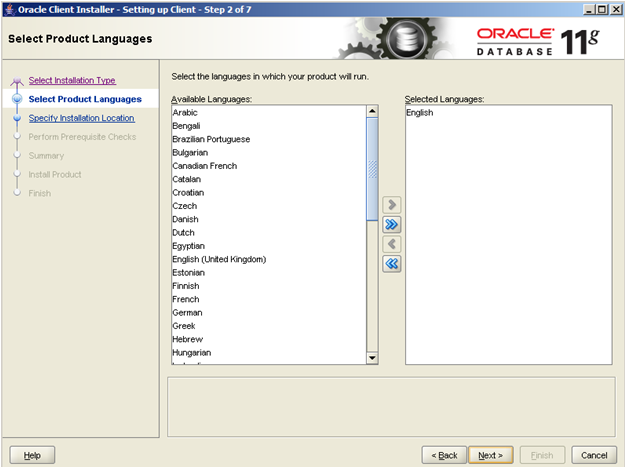Click the scroll down arrow of Available Languages
Viewport: 629px width, 472px height.
(x=372, y=358)
